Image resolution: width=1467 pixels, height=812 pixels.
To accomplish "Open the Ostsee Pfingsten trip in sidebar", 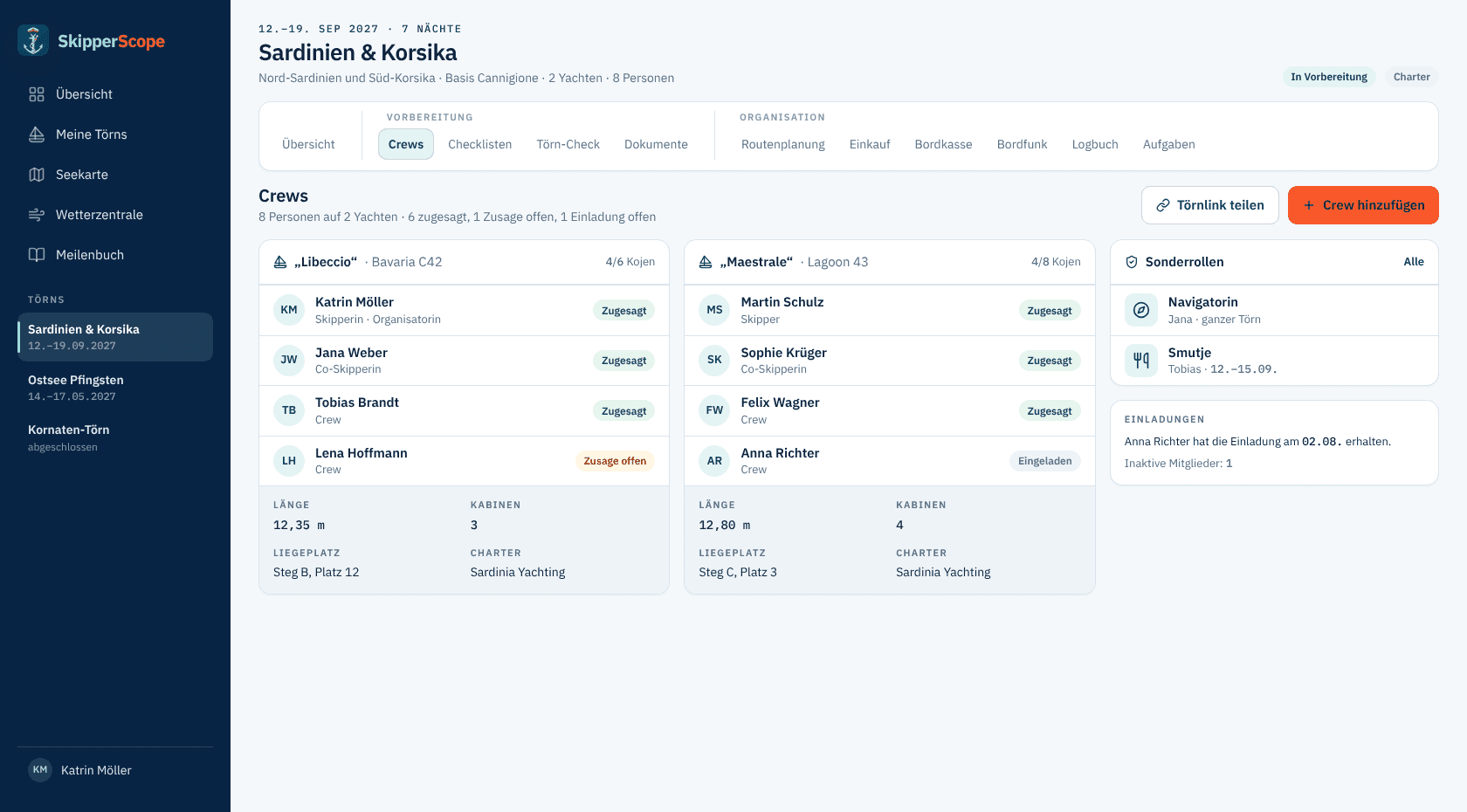I will (x=115, y=388).
